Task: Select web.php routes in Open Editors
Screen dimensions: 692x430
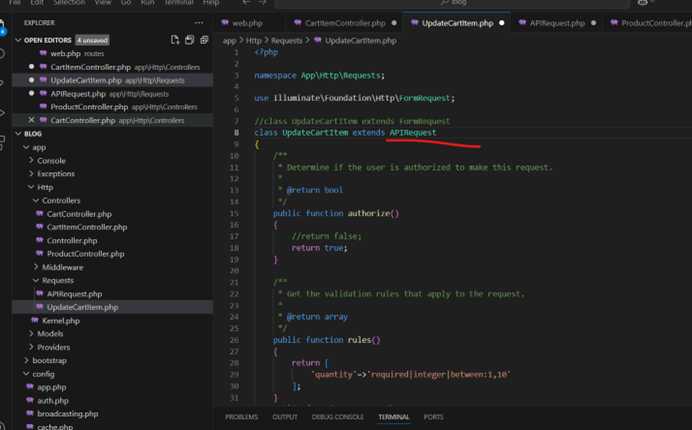Action: click(x=77, y=53)
